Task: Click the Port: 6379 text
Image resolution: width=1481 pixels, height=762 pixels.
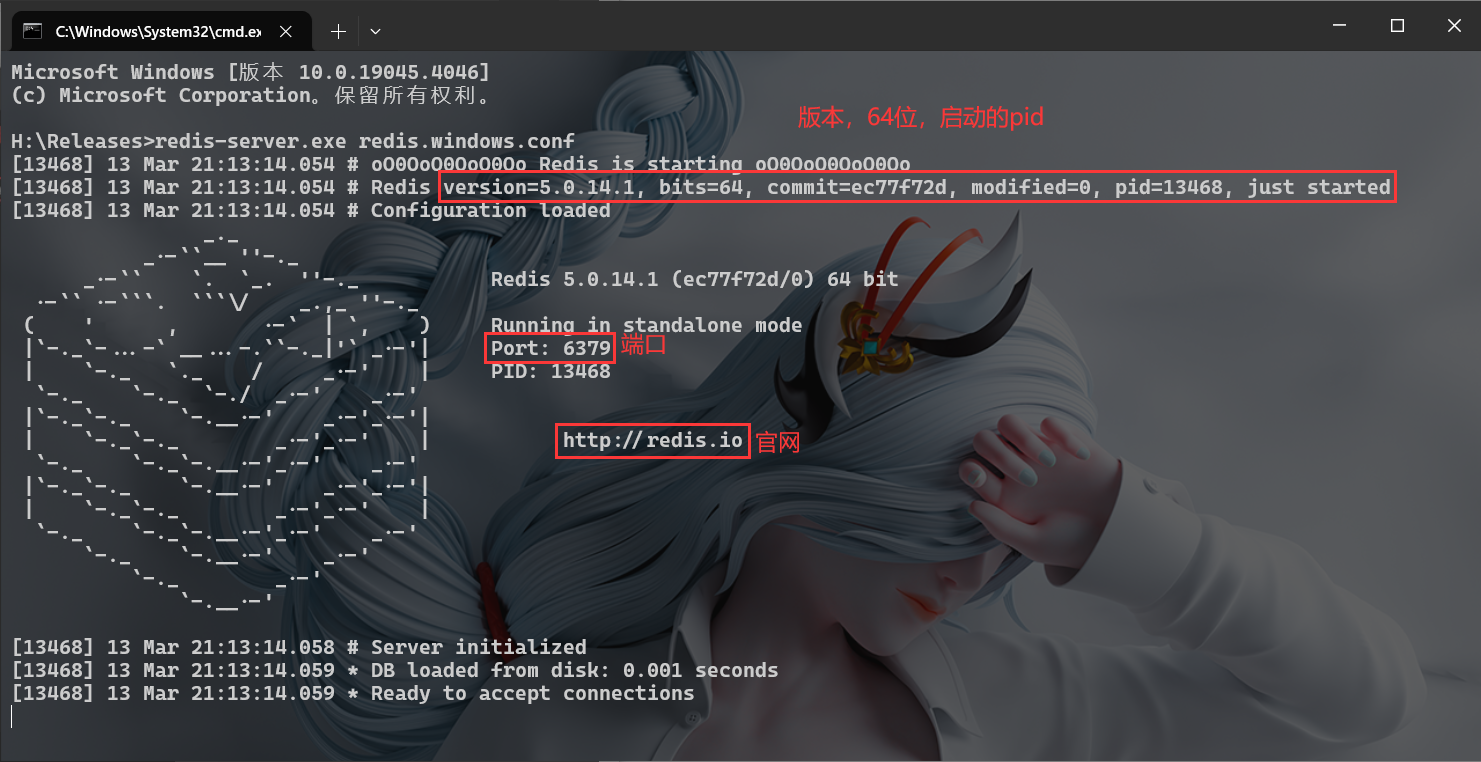Action: click(551, 348)
